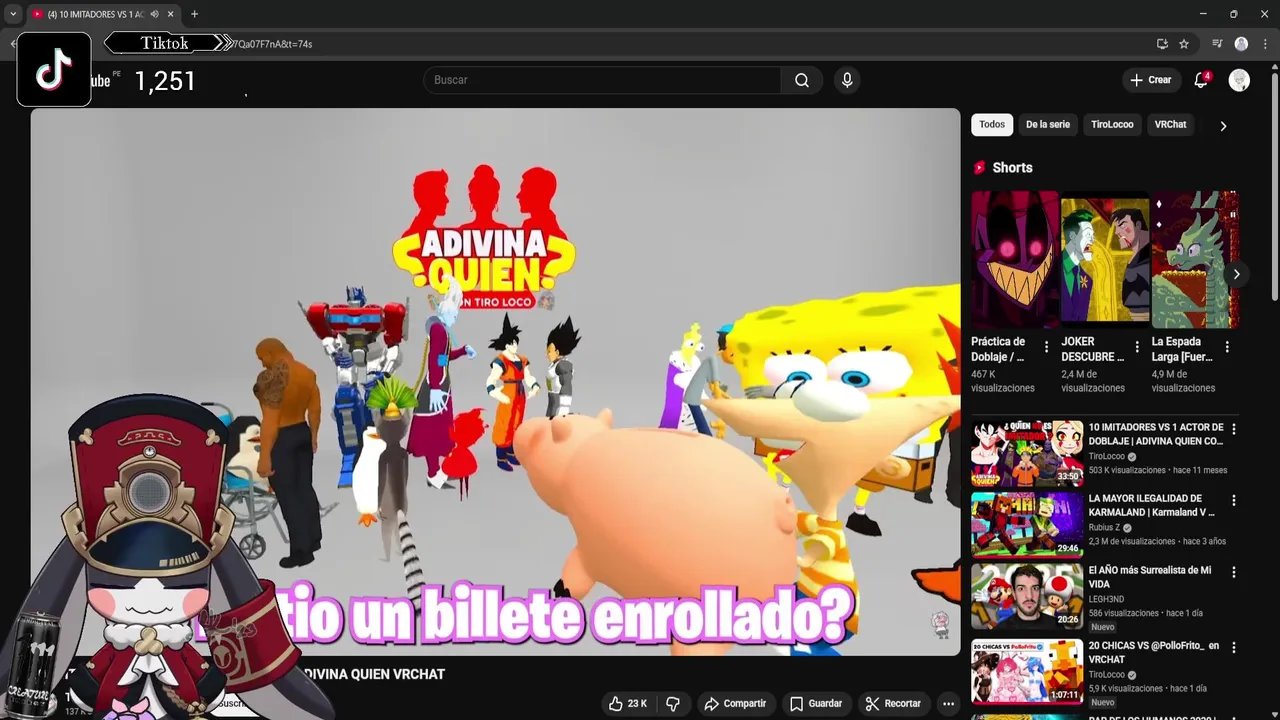Screen dimensions: 1280x720
Task: Click 20 CHICAS thumbnail 1:07:11
Action: pyautogui.click(x=1027, y=671)
